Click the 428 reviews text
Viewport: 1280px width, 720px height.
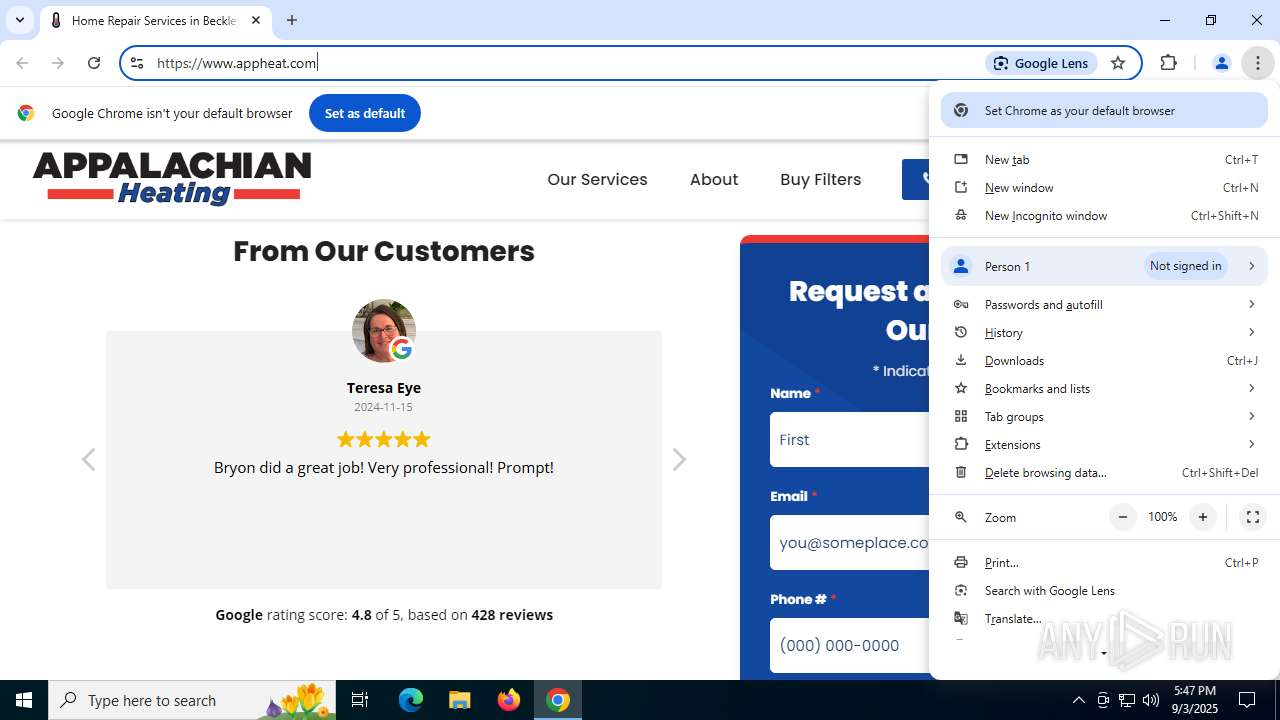(x=512, y=615)
